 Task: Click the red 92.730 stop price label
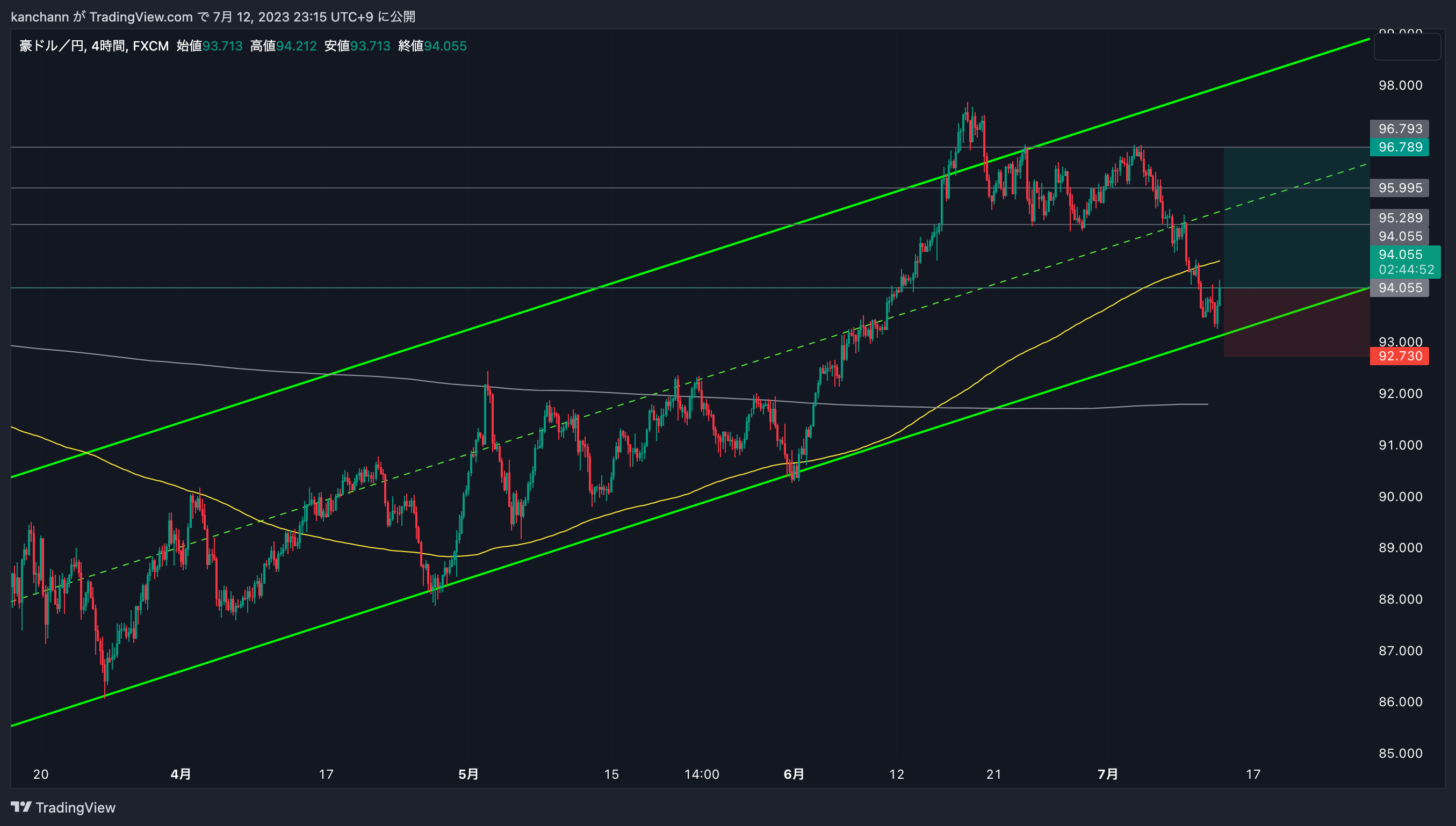pos(1399,356)
